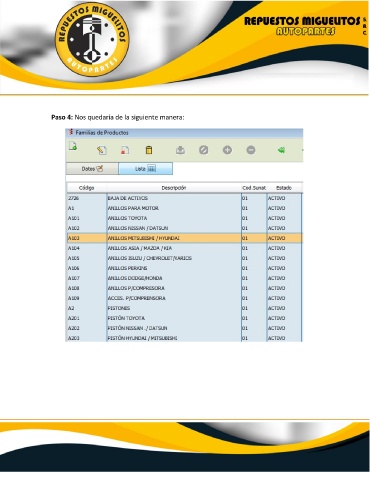Select the ANILLOS TOYOTA row

point(184,218)
